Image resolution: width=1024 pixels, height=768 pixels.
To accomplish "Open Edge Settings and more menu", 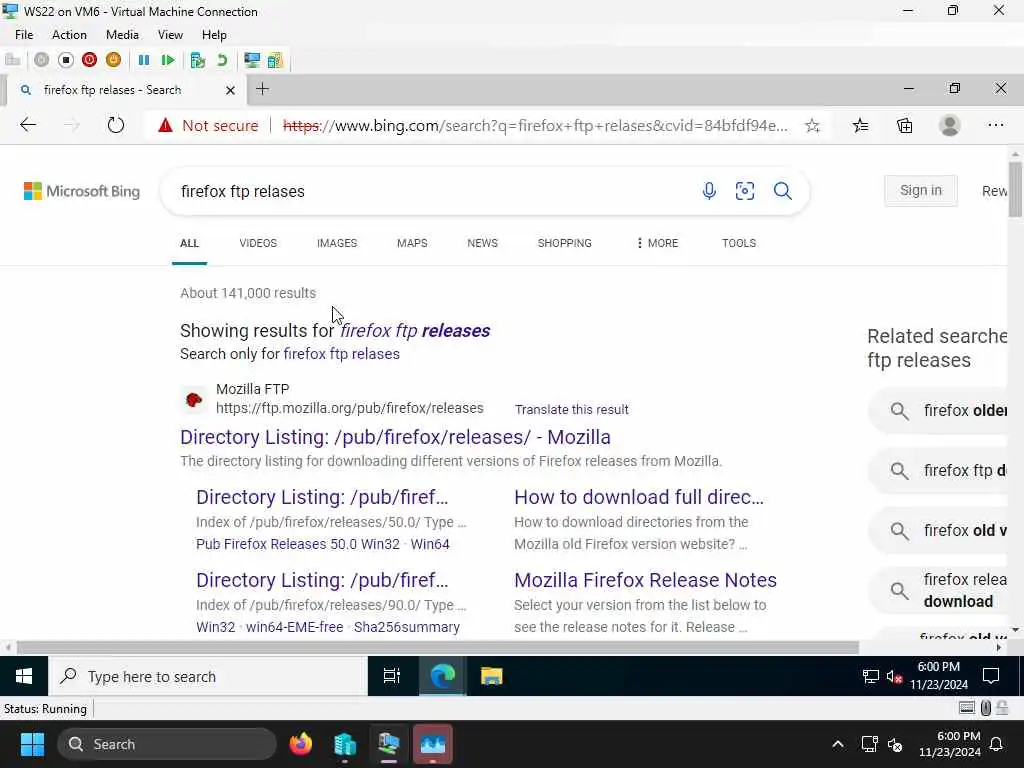I will (995, 125).
